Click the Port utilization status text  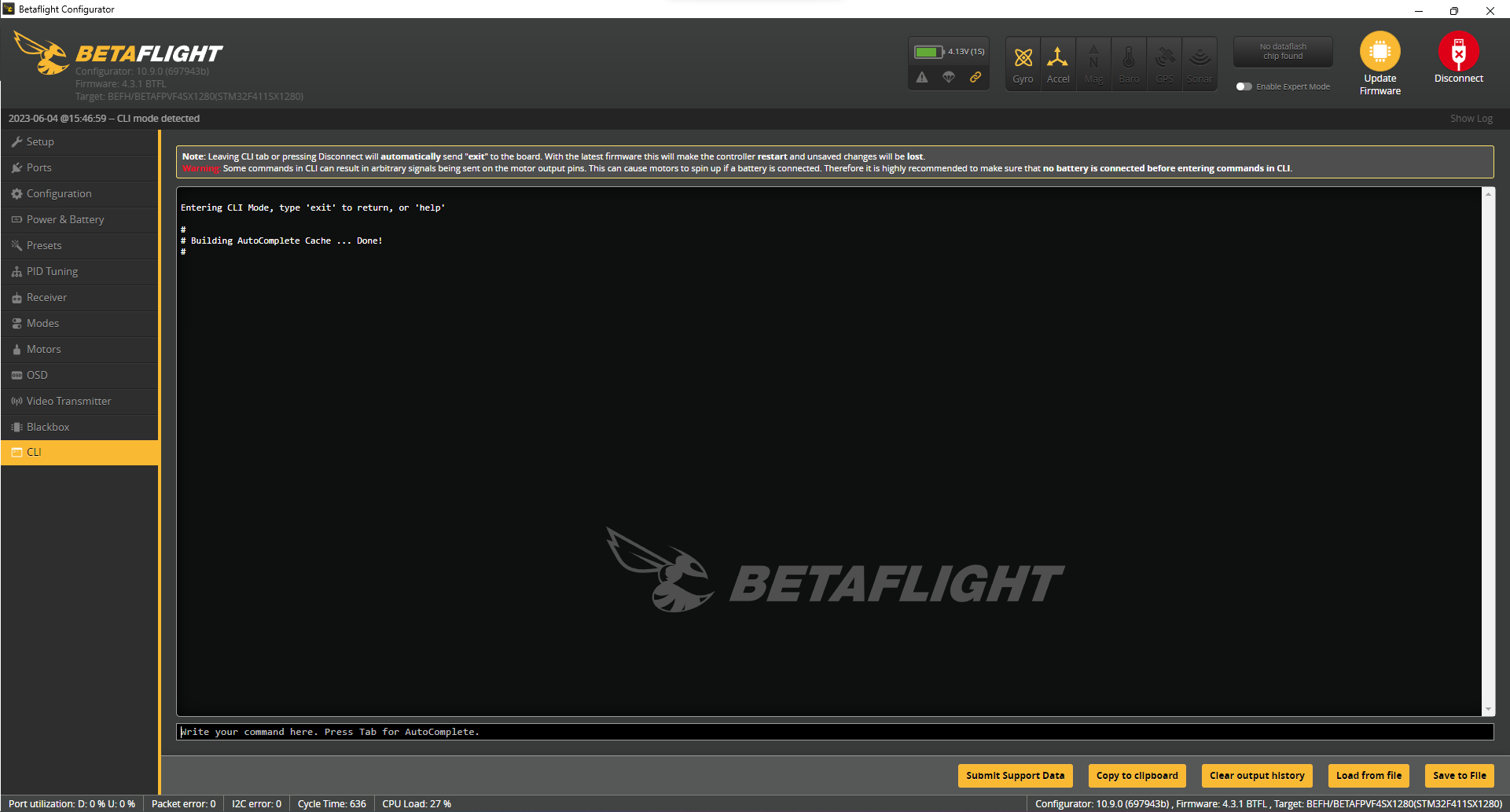[72, 804]
